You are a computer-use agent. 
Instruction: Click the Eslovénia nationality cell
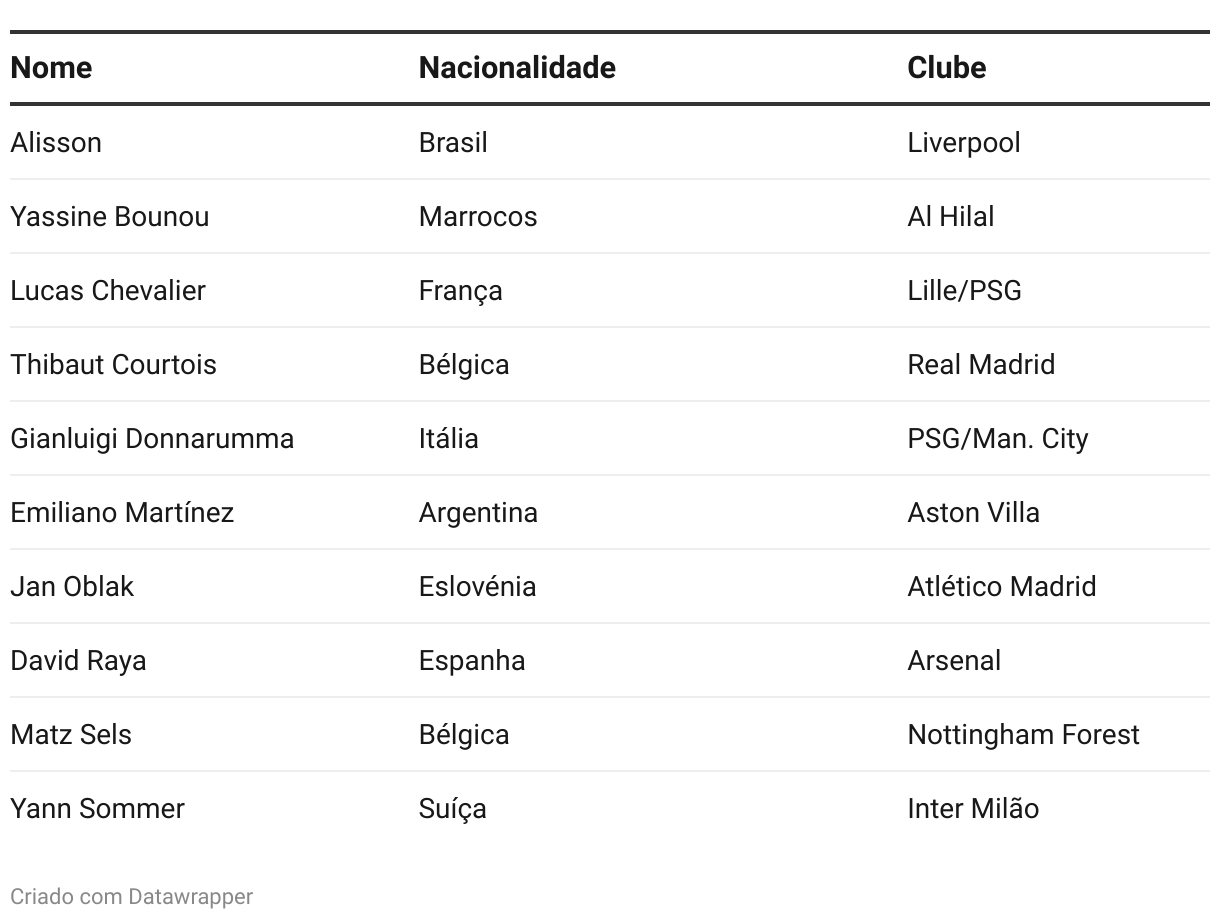(478, 586)
